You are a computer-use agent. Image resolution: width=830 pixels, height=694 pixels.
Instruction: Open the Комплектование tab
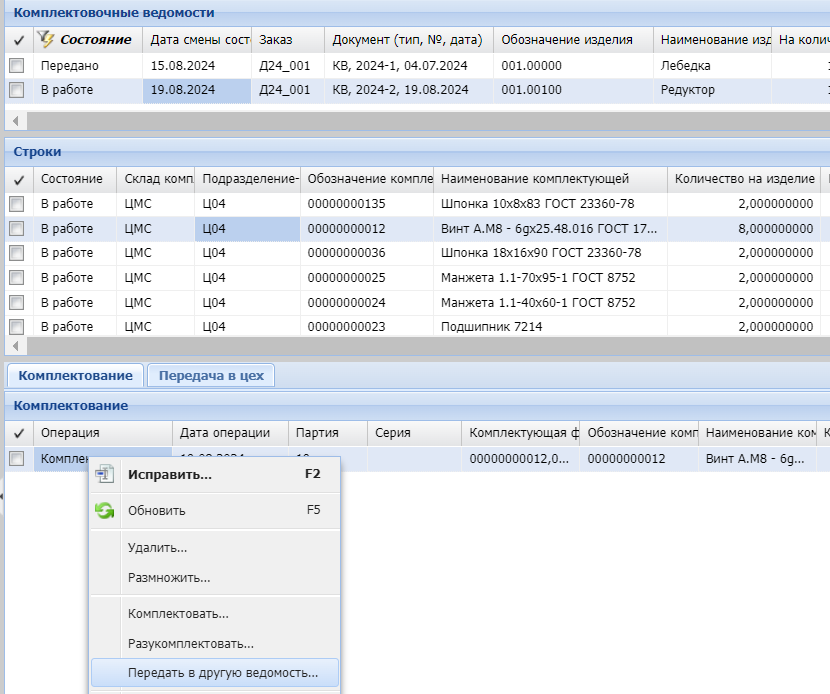click(x=76, y=375)
